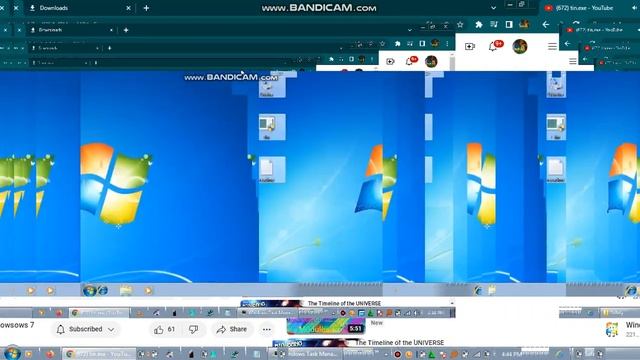Select the Computer desktop icon in the middle column
The image size is (640, 360).
coord(272,127)
